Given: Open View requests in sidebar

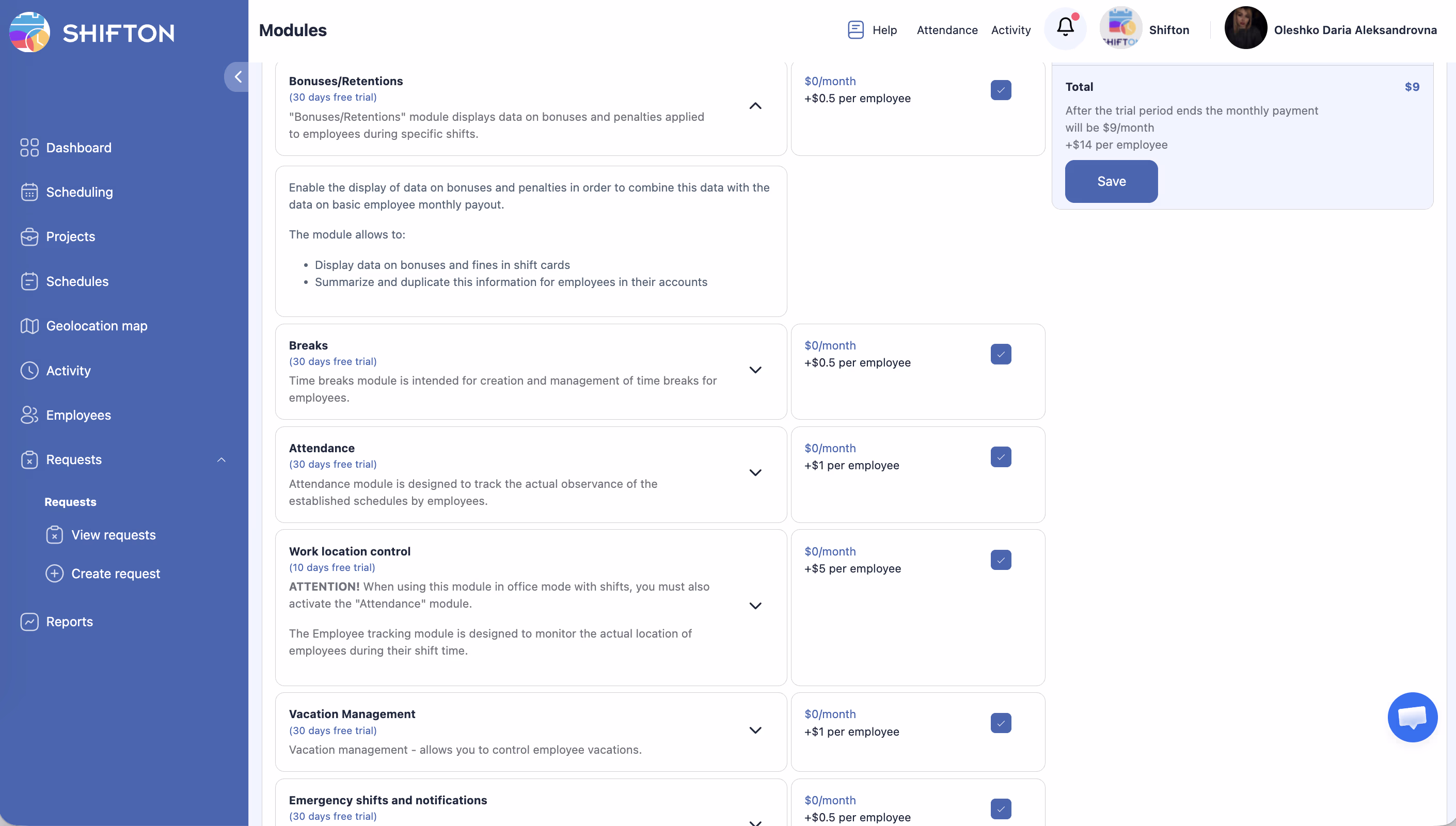Looking at the screenshot, I should pos(113,535).
